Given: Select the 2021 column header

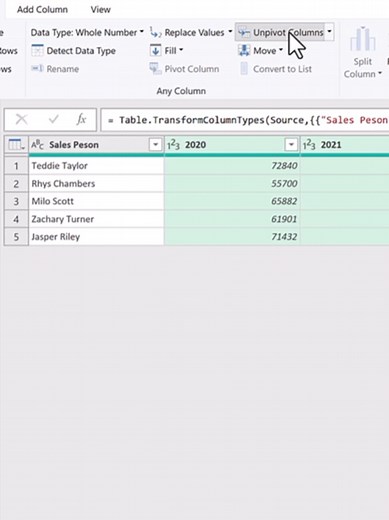Looking at the screenshot, I should click(x=345, y=145).
